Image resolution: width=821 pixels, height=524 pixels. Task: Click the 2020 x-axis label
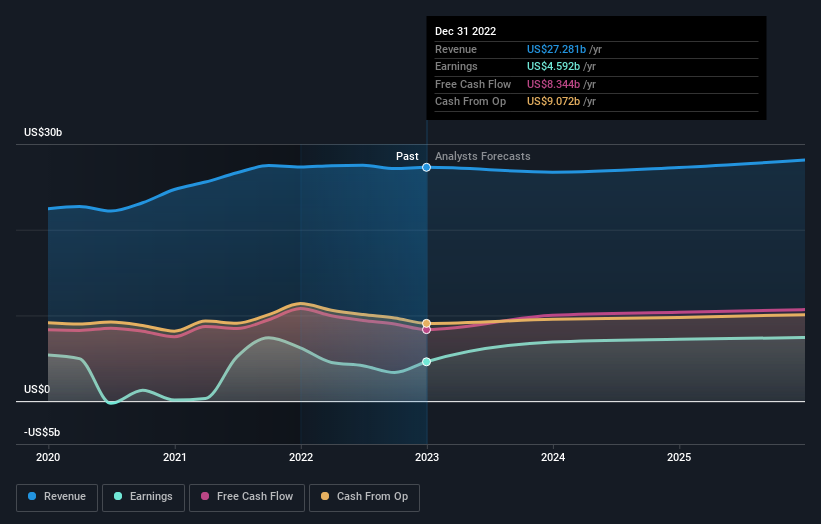click(48, 457)
